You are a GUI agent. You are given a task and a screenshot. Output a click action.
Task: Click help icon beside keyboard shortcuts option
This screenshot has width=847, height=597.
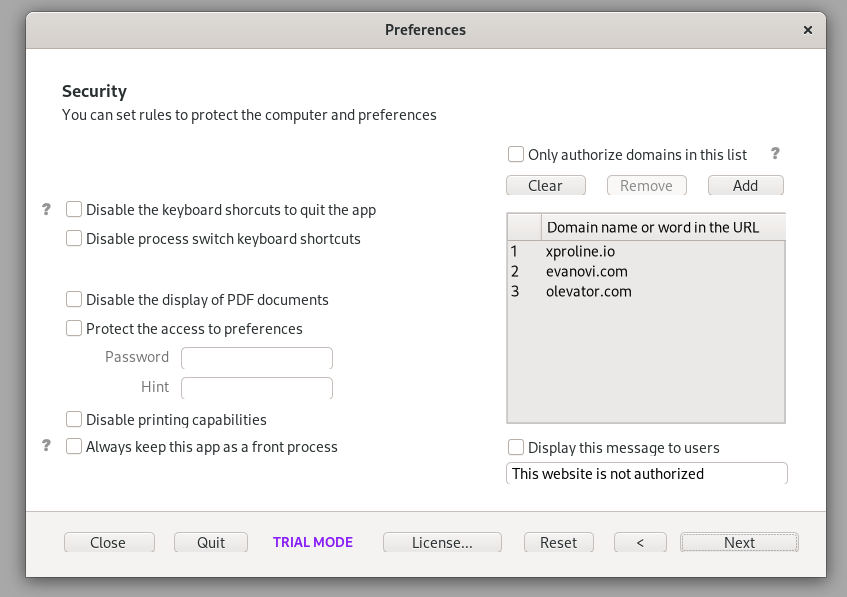46,209
